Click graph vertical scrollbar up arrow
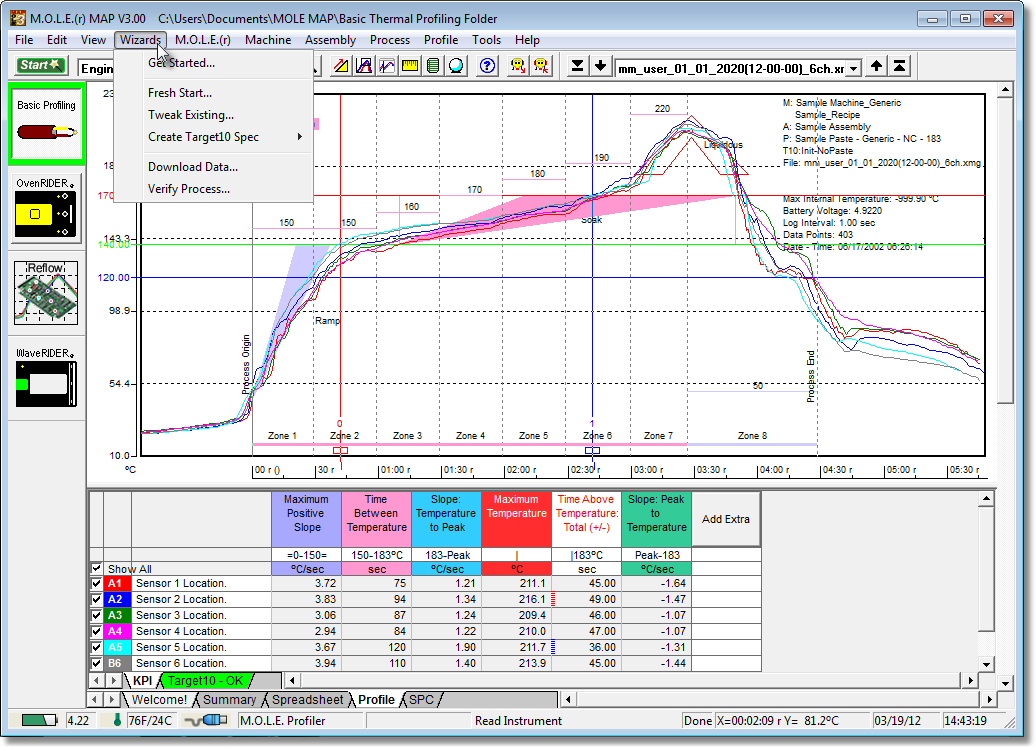The width and height of the screenshot is (1036, 749). [1005, 90]
